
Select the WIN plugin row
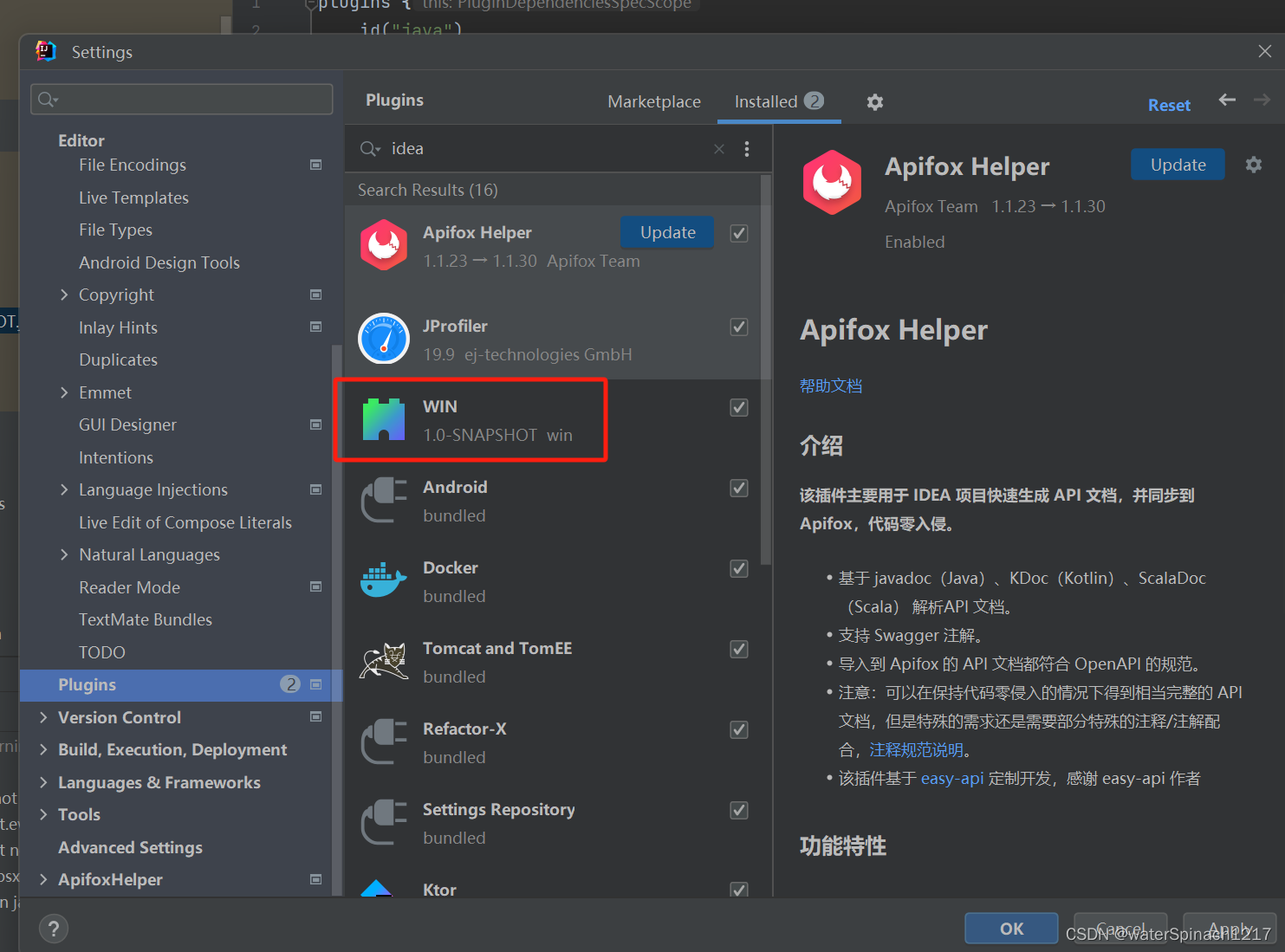tap(553, 419)
